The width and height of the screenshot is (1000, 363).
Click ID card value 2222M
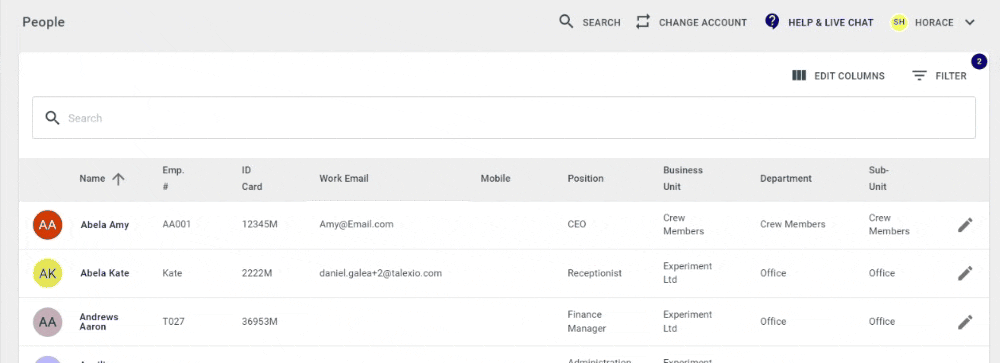pyautogui.click(x=257, y=273)
